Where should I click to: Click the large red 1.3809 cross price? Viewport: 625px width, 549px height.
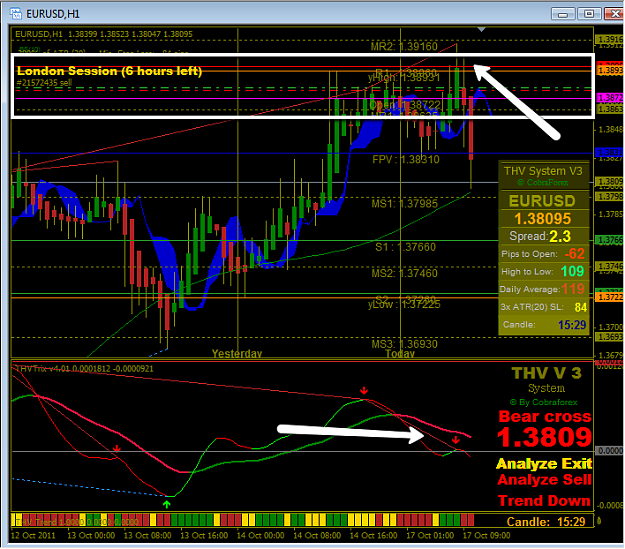(x=544, y=437)
